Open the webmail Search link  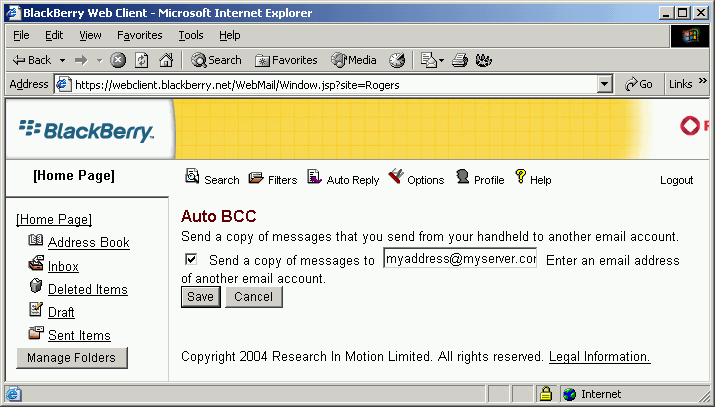(222, 180)
